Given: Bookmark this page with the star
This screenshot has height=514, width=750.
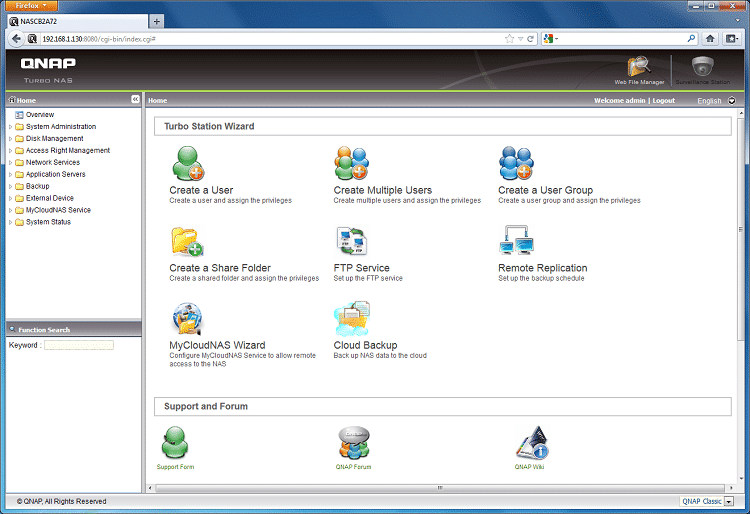Looking at the screenshot, I should click(509, 39).
